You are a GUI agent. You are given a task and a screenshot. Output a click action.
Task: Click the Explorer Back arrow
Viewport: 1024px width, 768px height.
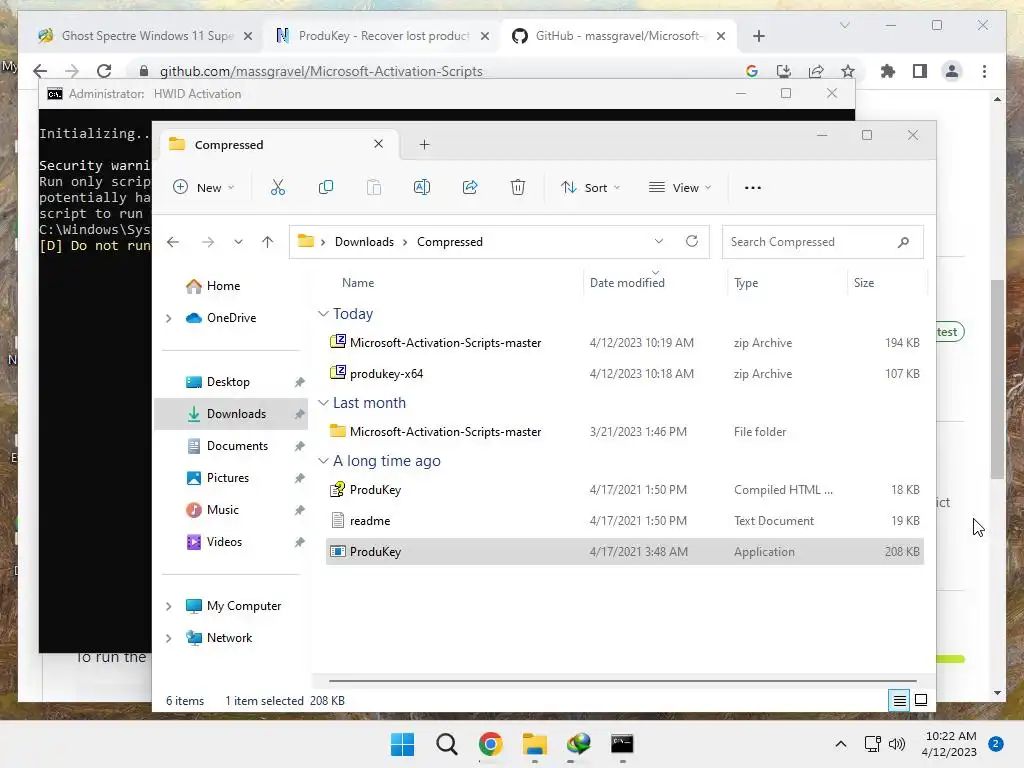click(x=173, y=242)
